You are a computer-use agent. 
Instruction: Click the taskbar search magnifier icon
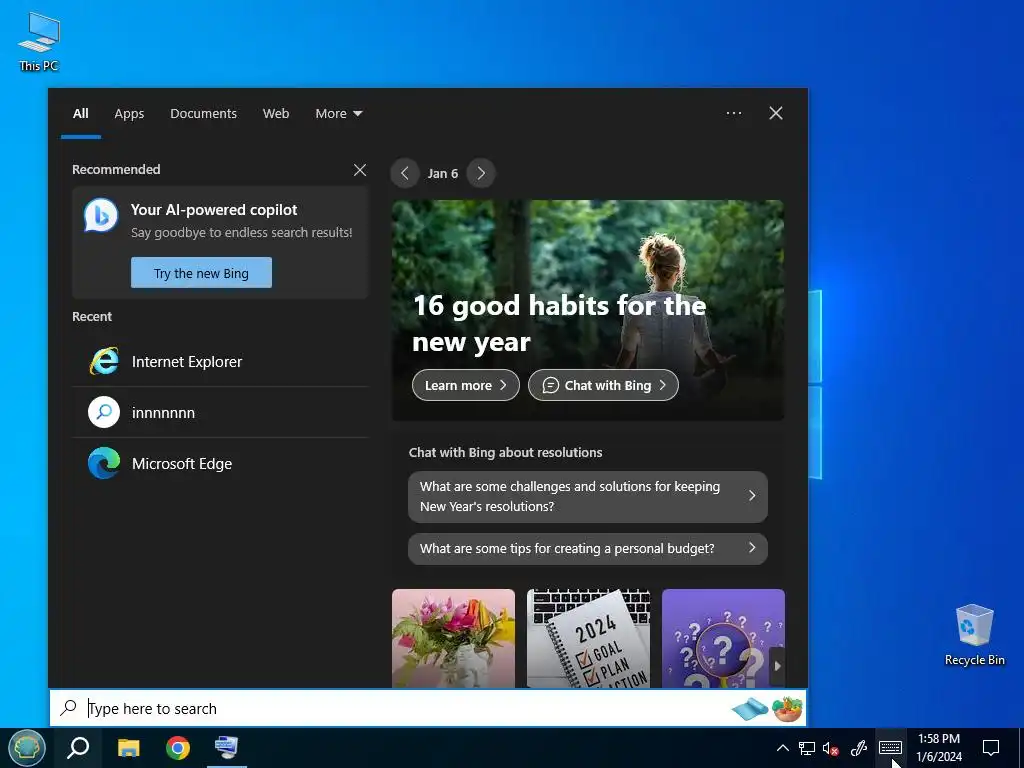(x=78, y=747)
